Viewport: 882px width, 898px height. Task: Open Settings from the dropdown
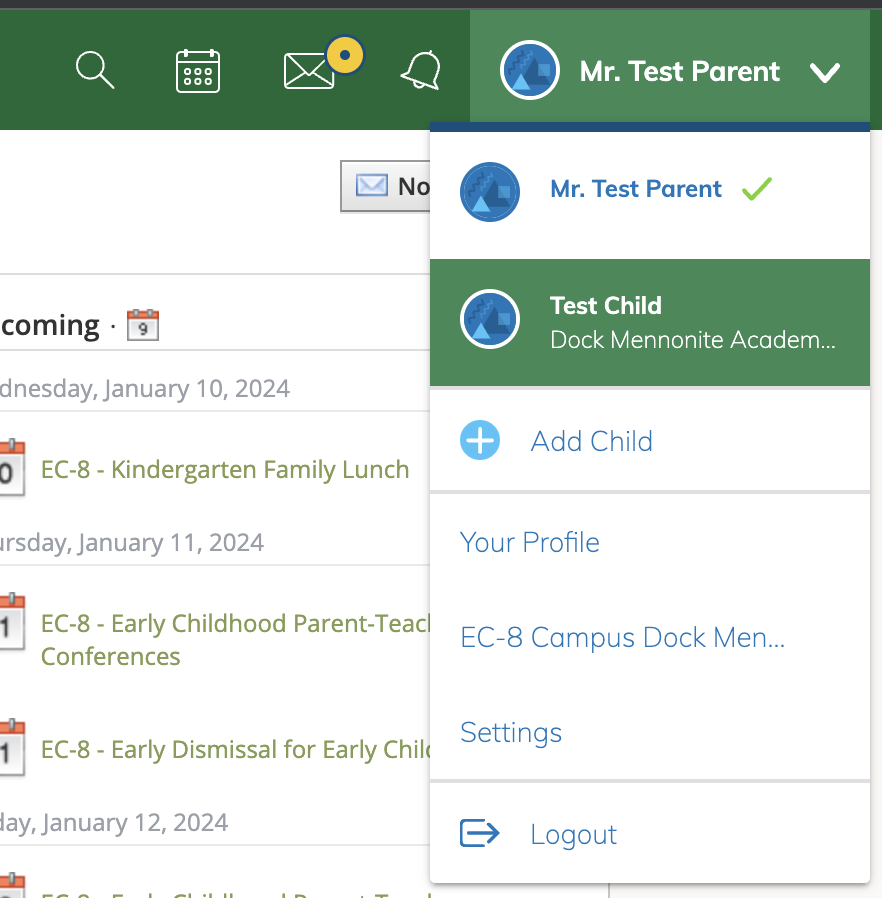tap(511, 732)
